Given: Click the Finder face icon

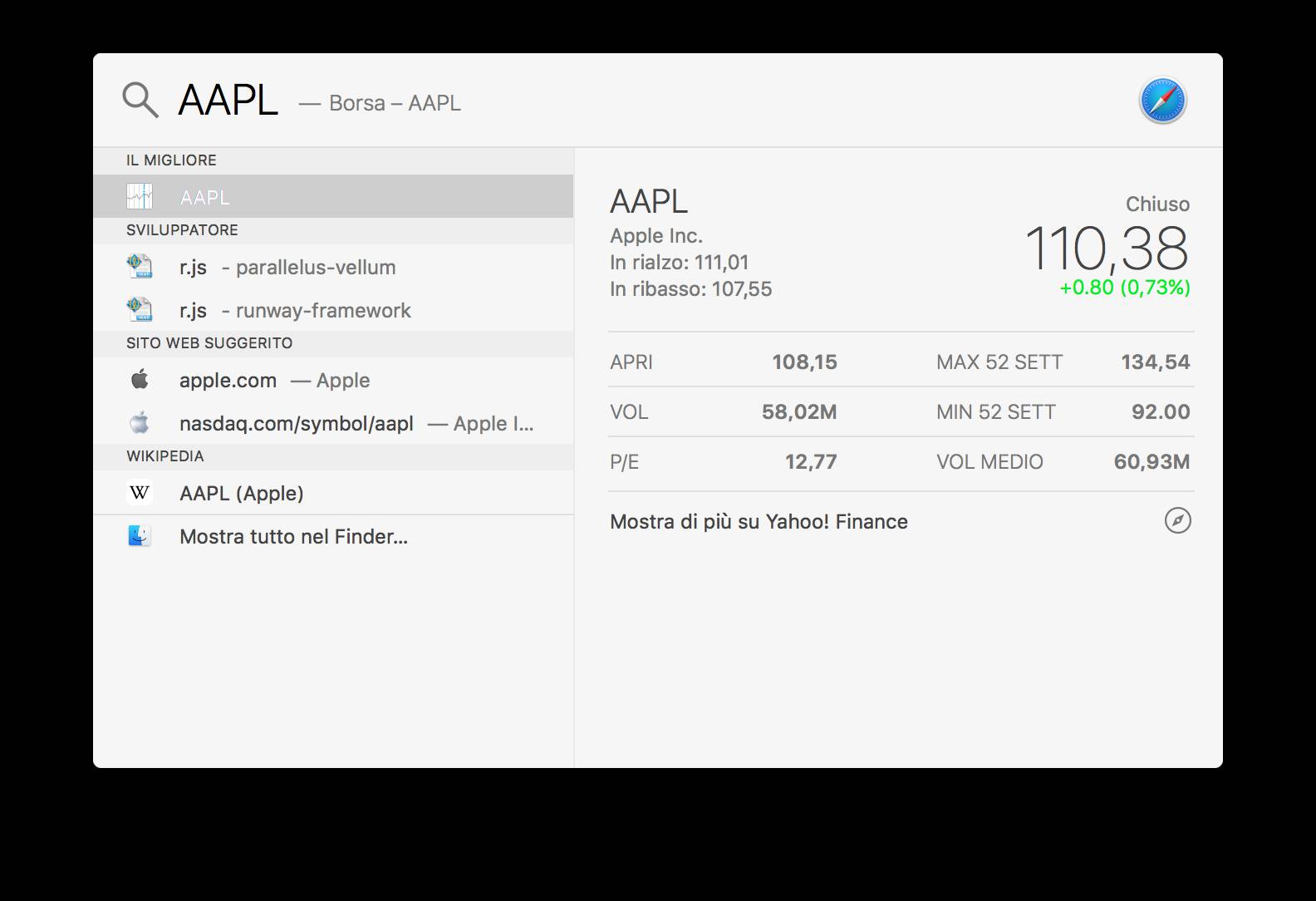Looking at the screenshot, I should 140,536.
